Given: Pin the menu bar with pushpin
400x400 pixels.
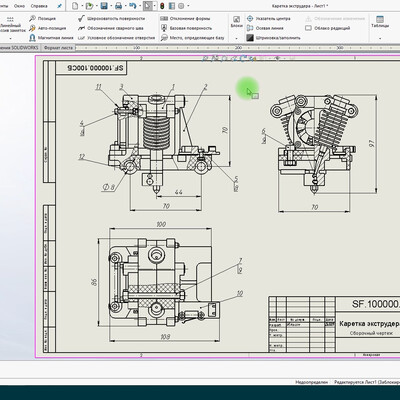Looking at the screenshot, I should (59, 6).
